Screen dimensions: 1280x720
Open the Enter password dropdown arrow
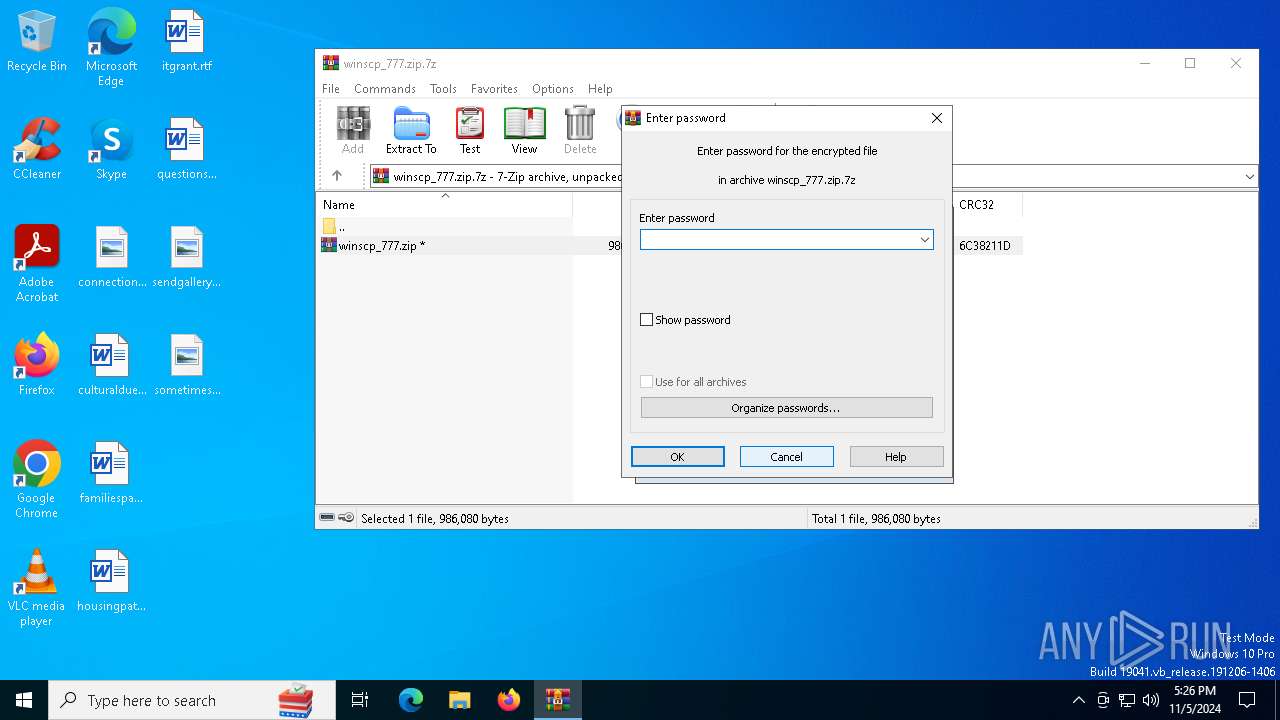tap(925, 240)
